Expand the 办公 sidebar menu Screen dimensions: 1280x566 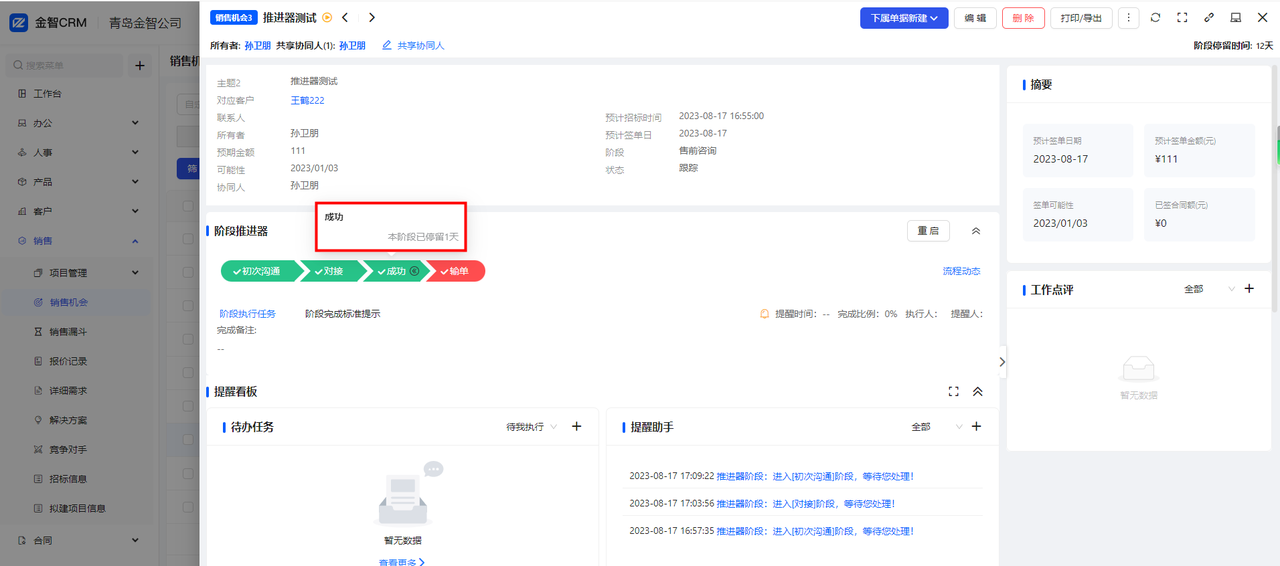135,123
